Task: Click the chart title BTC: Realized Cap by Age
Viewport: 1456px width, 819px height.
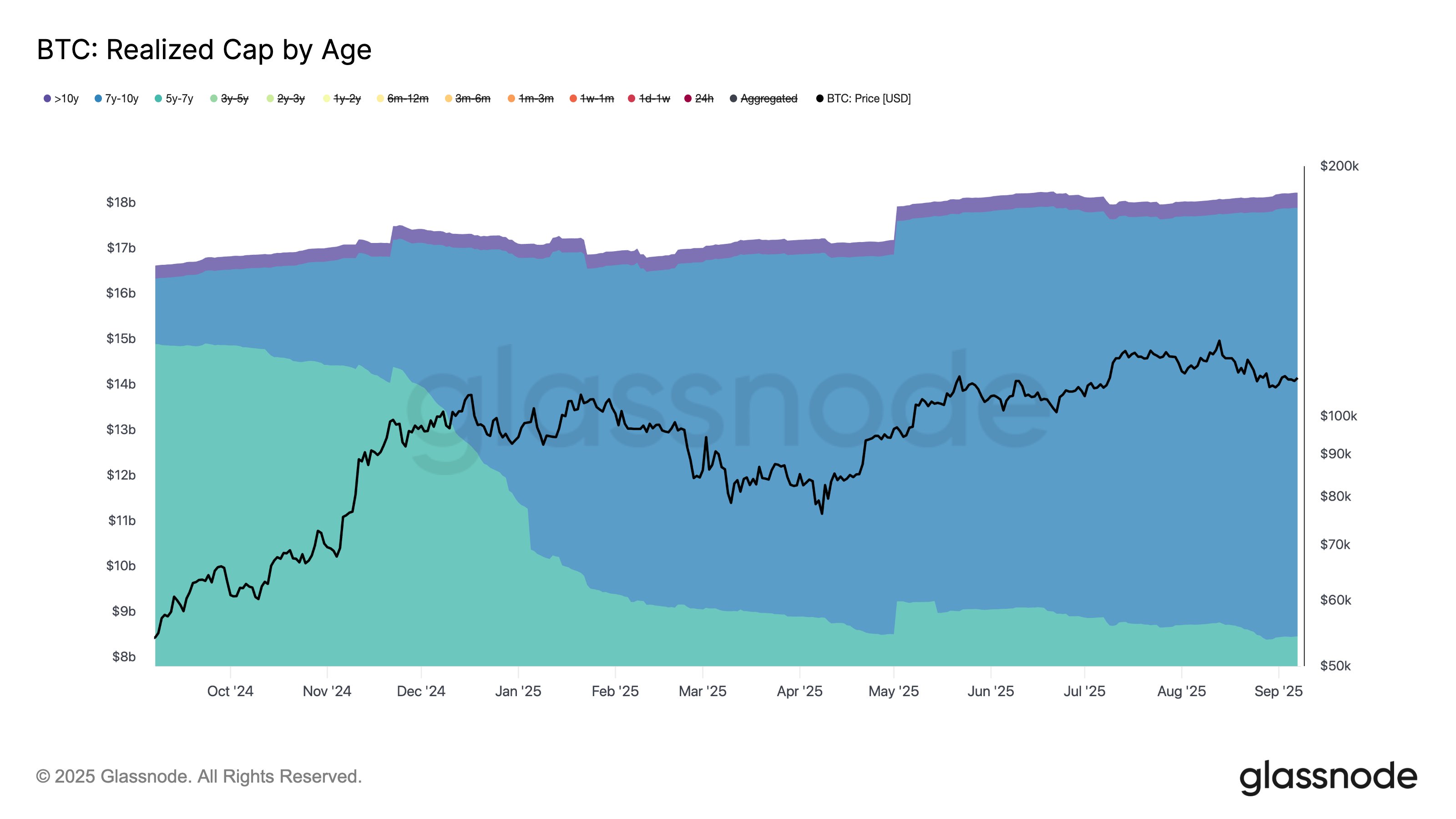Action: pos(204,50)
